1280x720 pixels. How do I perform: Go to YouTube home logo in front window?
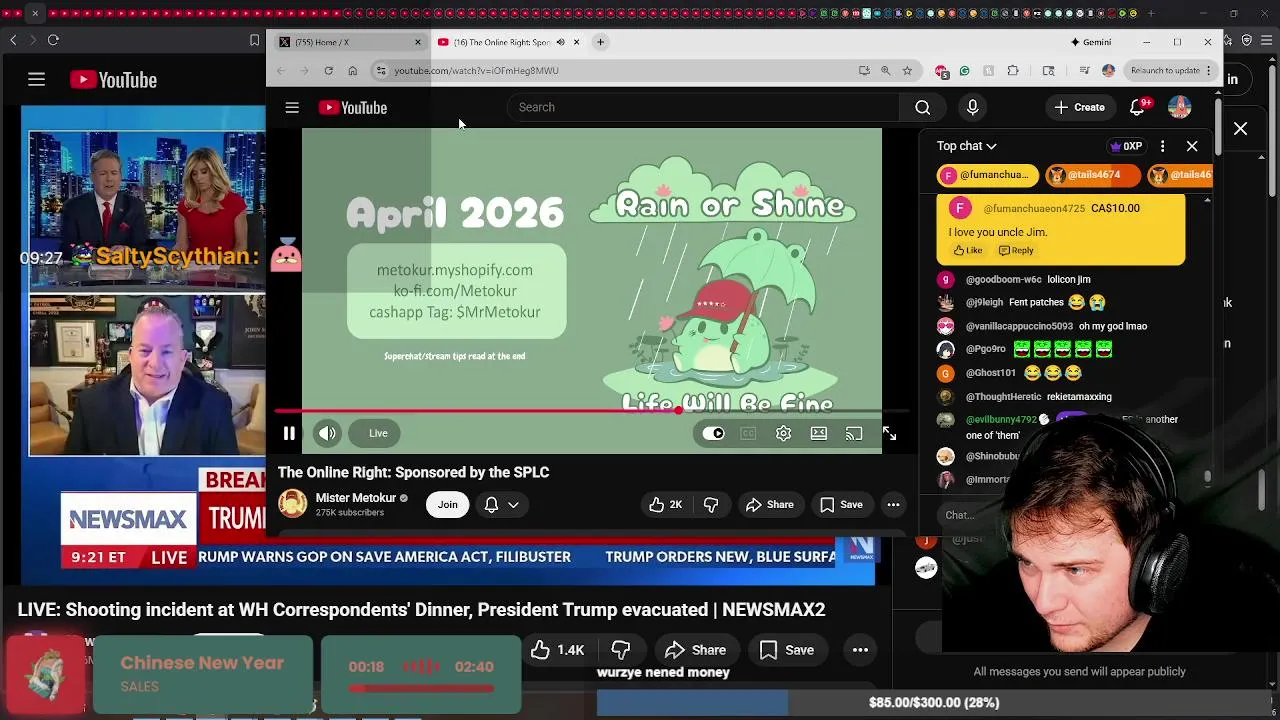point(353,107)
